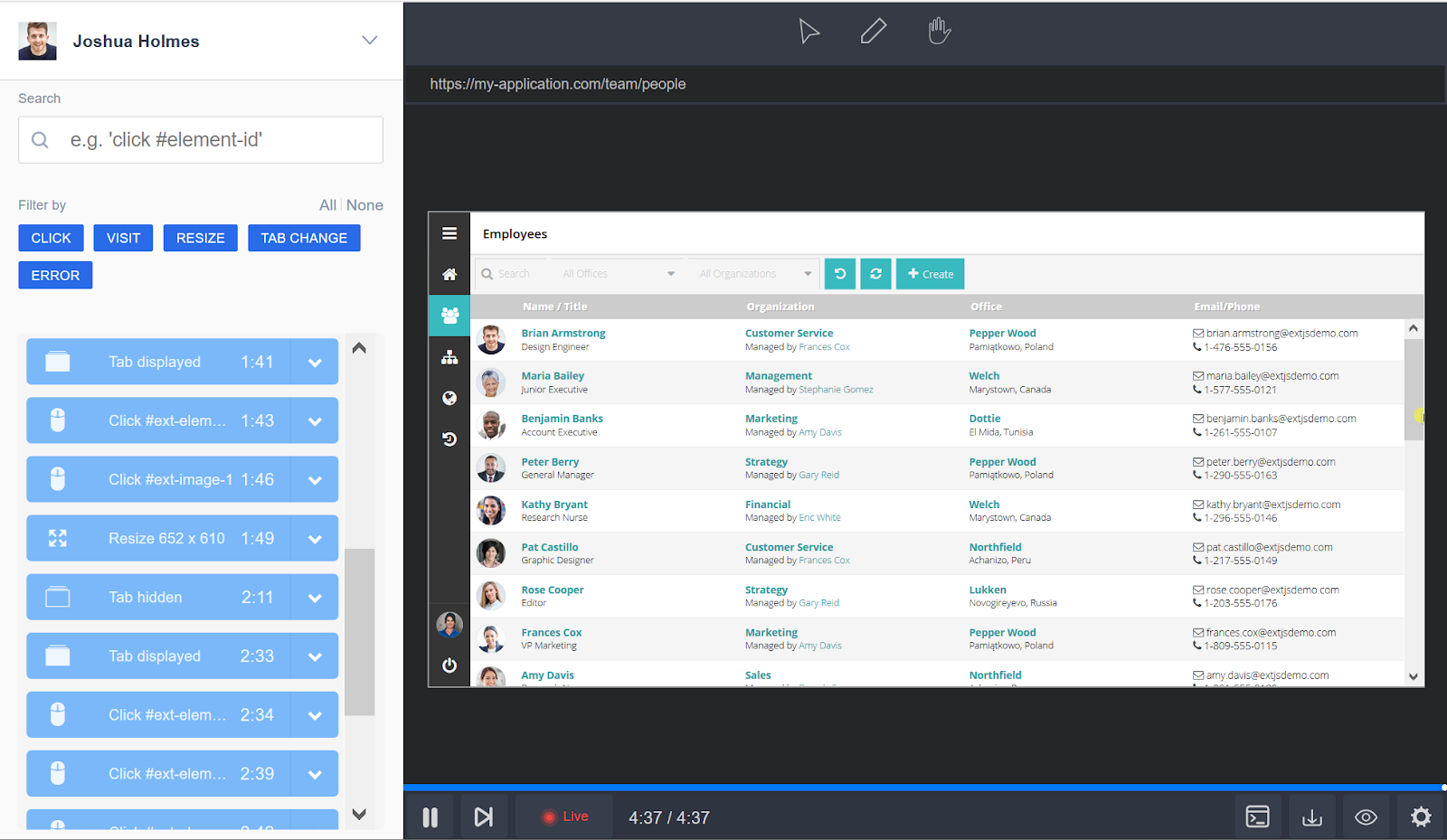Click the hamburger menu in Employees app

[449, 233]
